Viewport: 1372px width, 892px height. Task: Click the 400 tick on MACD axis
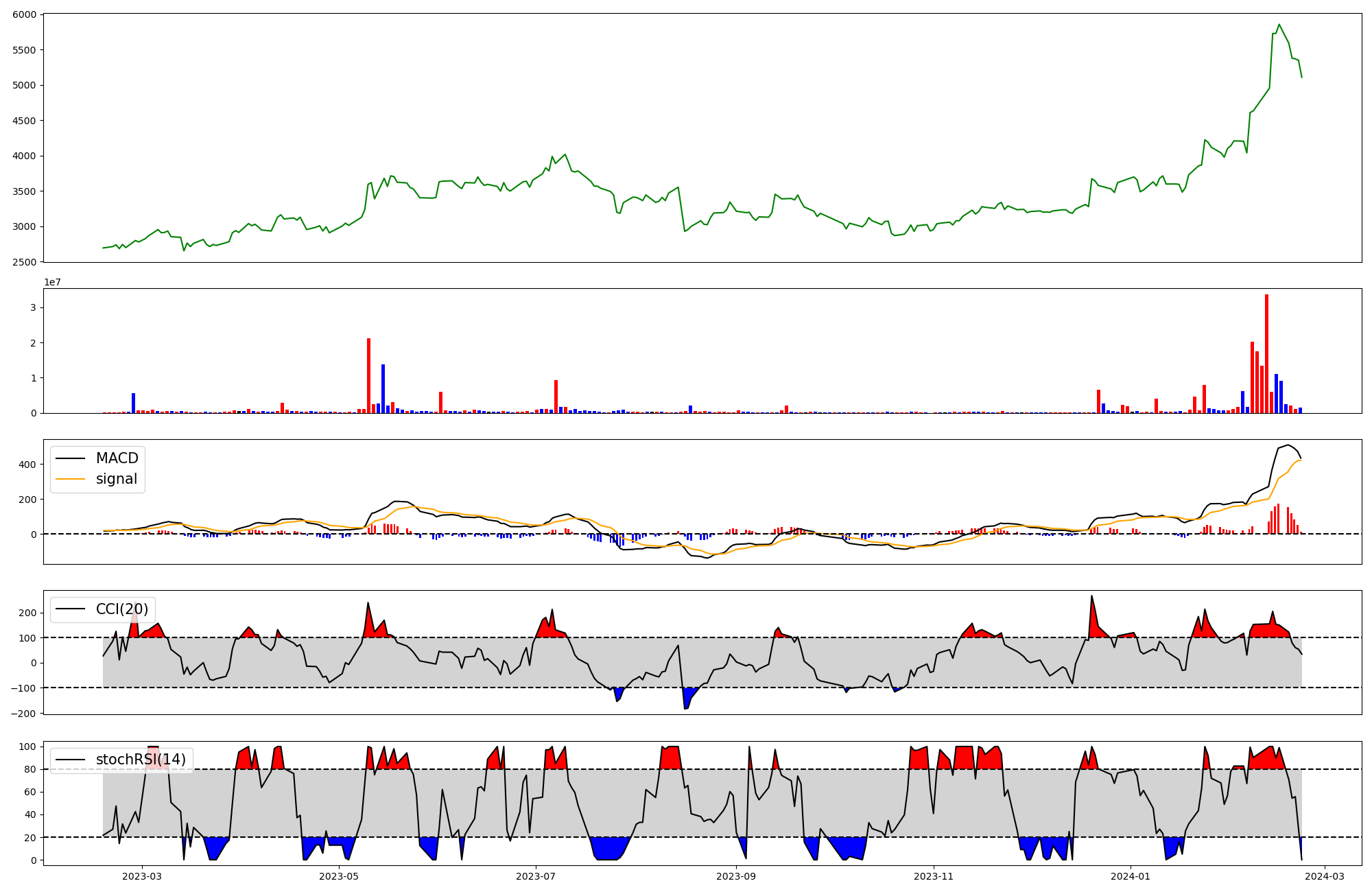coord(28,465)
